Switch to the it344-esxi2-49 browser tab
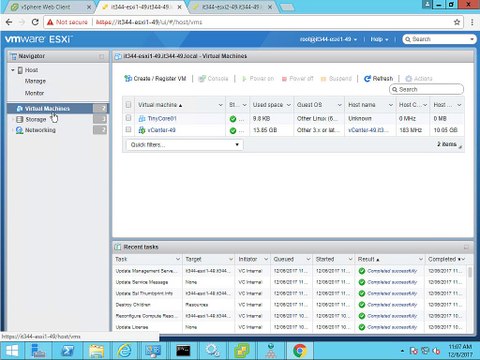This screenshot has width=480, height=360. click(x=232, y=7)
